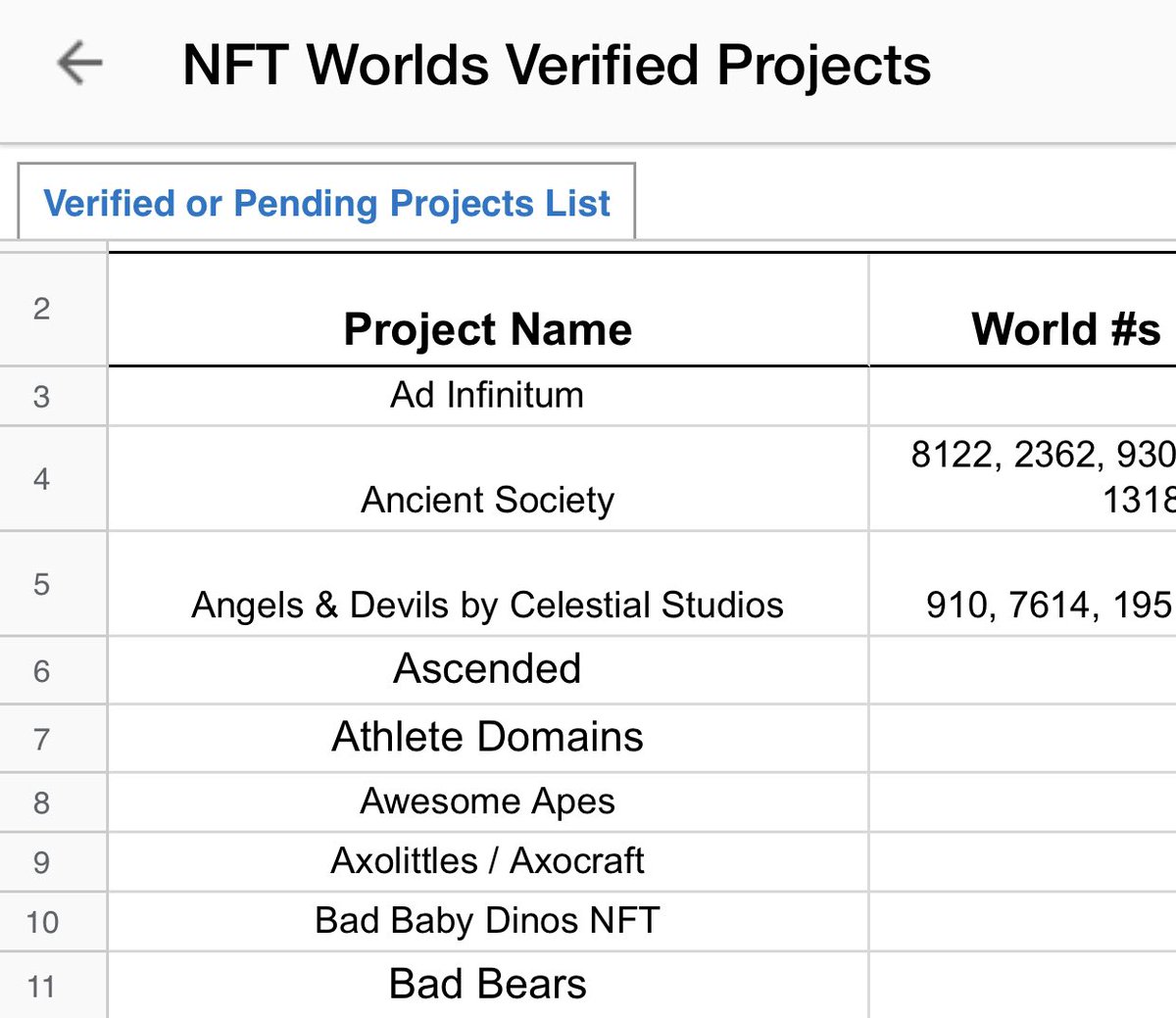Click the Bad Bears cell
The height and width of the screenshot is (1018, 1176).
point(487,984)
